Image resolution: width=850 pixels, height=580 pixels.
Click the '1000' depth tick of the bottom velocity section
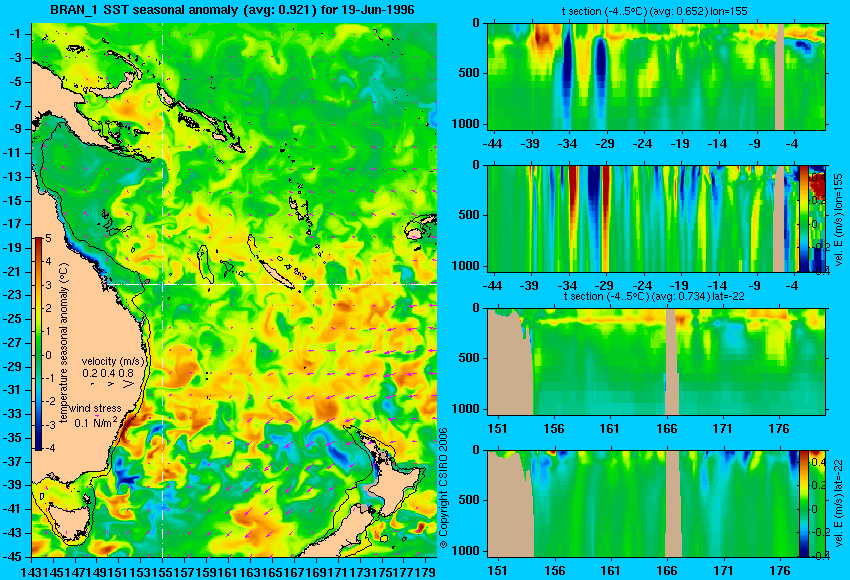[x=466, y=551]
